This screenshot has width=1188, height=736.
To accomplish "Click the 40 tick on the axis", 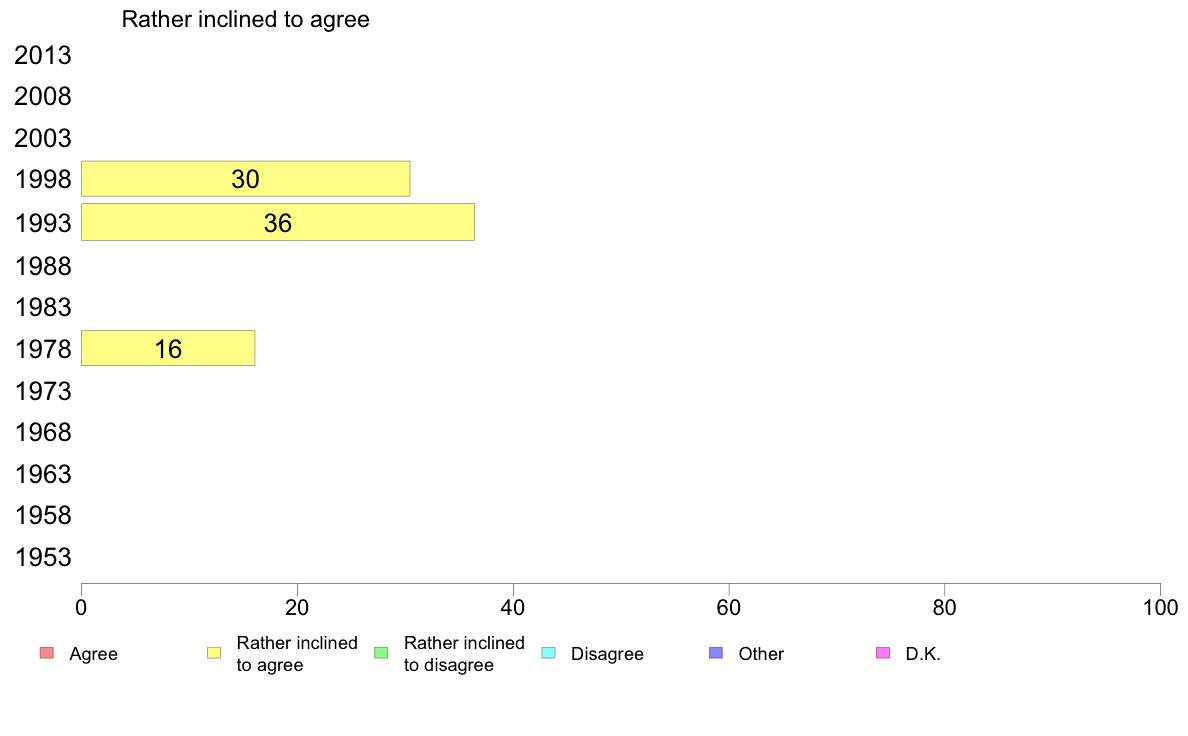I will [x=513, y=607].
